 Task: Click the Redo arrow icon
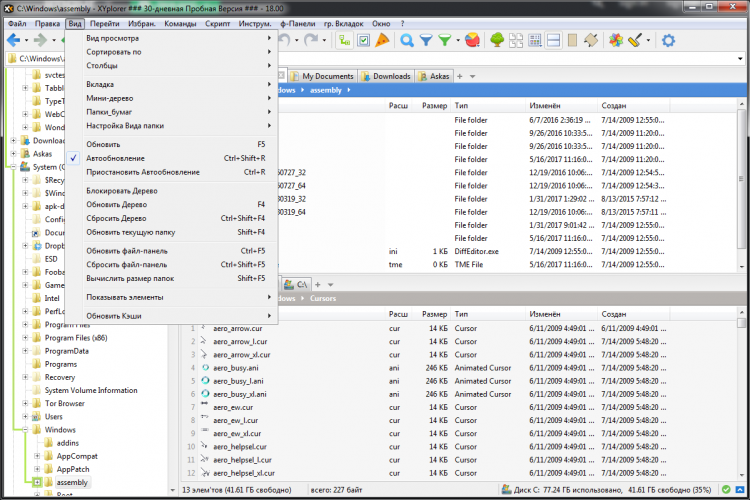(x=311, y=40)
